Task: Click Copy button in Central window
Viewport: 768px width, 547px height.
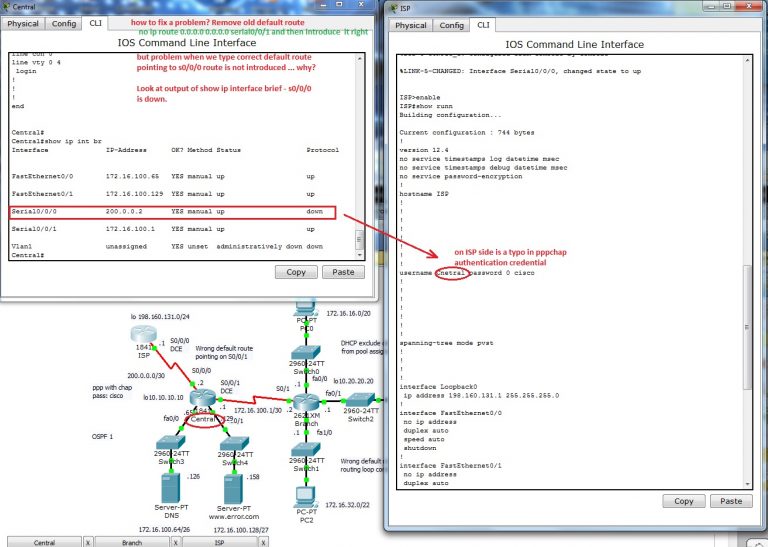Action: [x=296, y=272]
